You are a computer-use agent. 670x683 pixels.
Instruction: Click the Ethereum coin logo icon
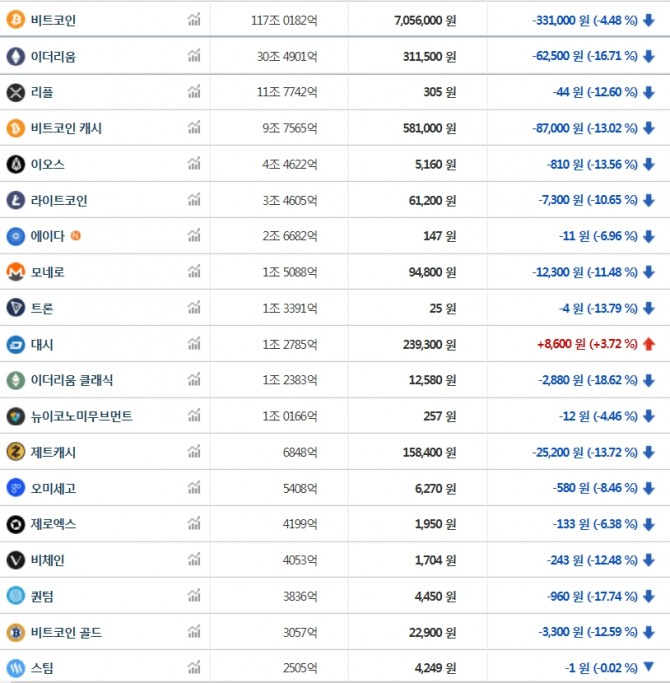coord(15,56)
